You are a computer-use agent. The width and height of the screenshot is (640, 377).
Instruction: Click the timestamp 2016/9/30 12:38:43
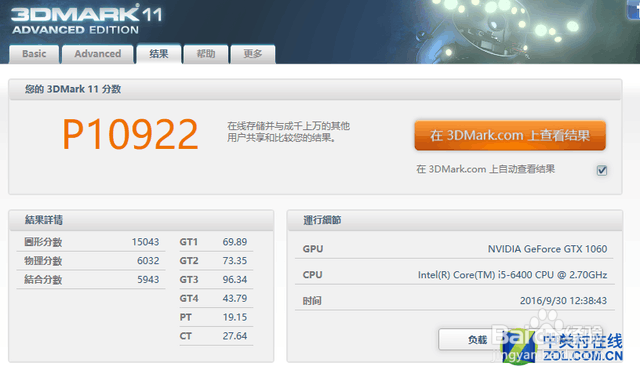(563, 301)
